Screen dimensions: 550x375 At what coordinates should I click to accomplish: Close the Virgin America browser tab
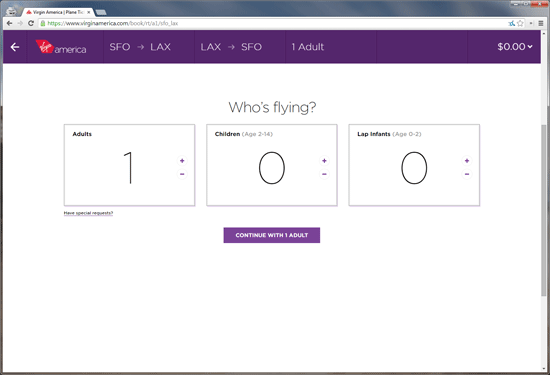[89, 12]
